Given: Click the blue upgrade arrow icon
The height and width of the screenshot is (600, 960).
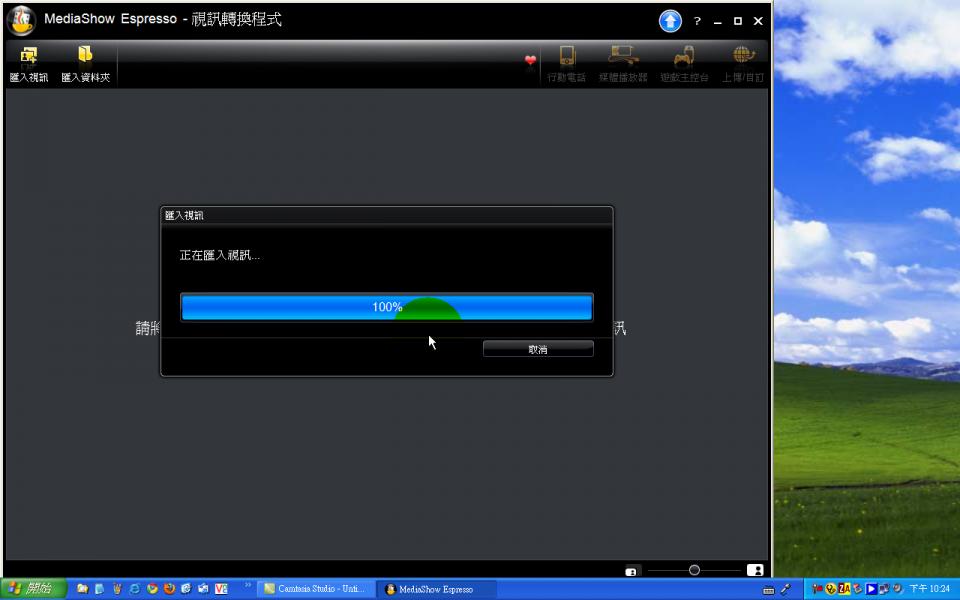Looking at the screenshot, I should click(670, 21).
